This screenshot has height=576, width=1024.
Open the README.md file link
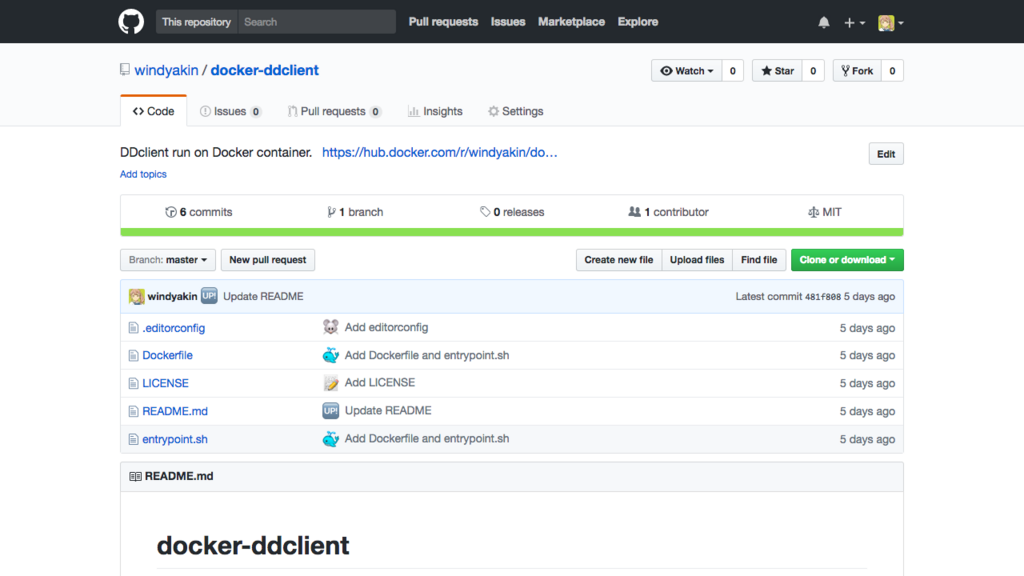point(175,411)
